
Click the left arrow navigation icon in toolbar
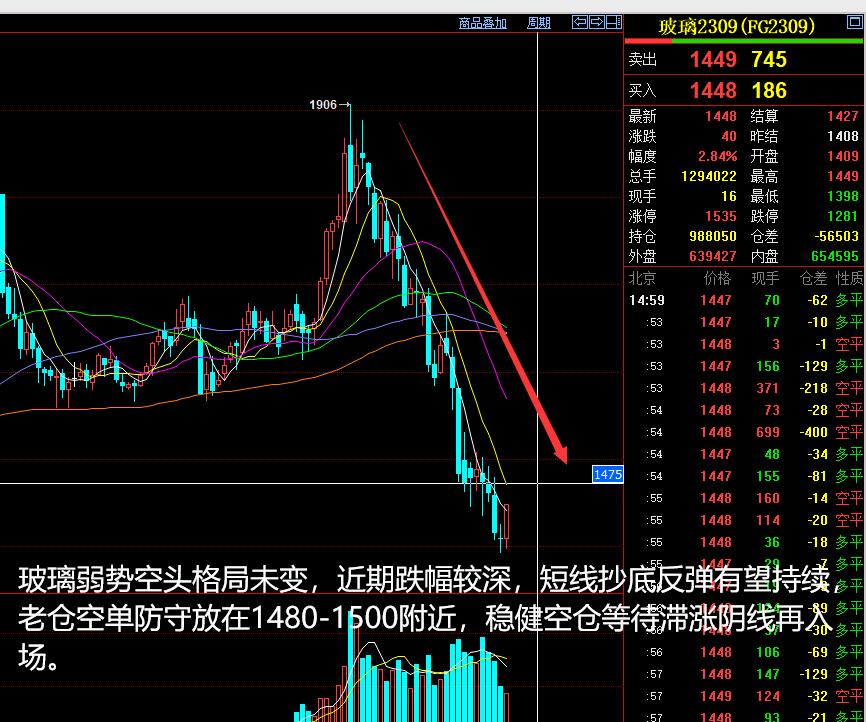coord(580,22)
